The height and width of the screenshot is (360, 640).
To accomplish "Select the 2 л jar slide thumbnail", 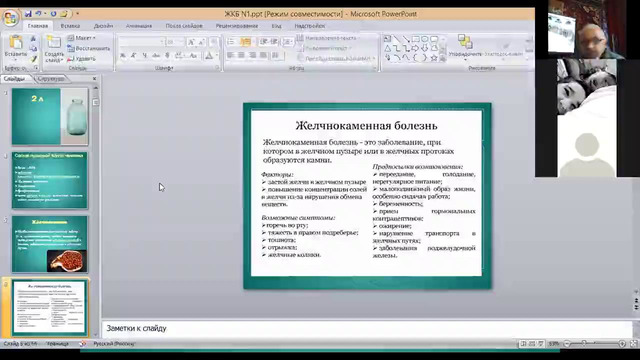I will tap(50, 117).
